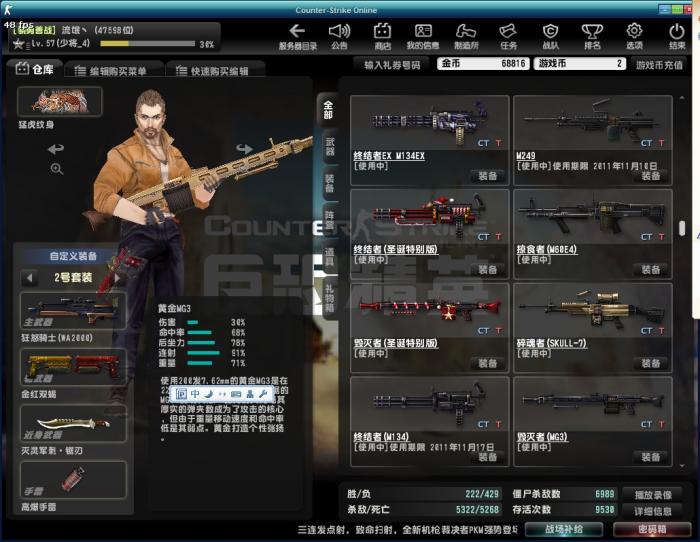Click the scroll-down arrow of weapon list
The height and width of the screenshot is (542, 700).
[x=682, y=466]
